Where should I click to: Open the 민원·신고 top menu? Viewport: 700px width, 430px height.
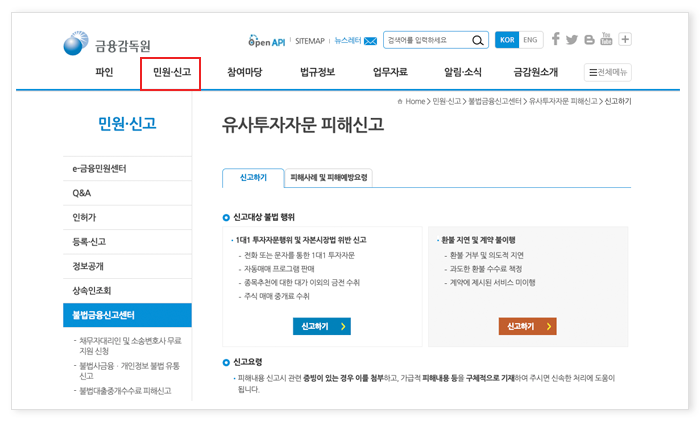coord(171,72)
